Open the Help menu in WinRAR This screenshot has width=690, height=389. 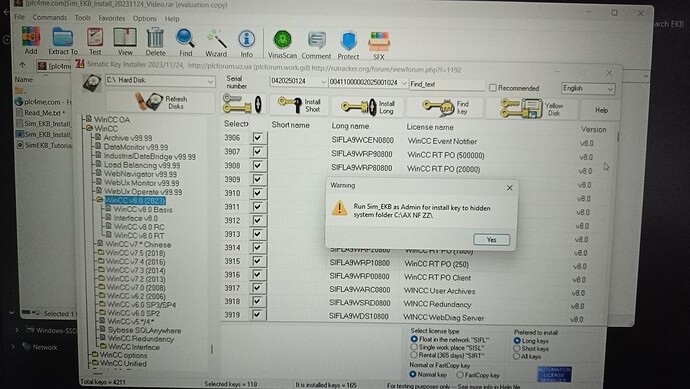172,19
